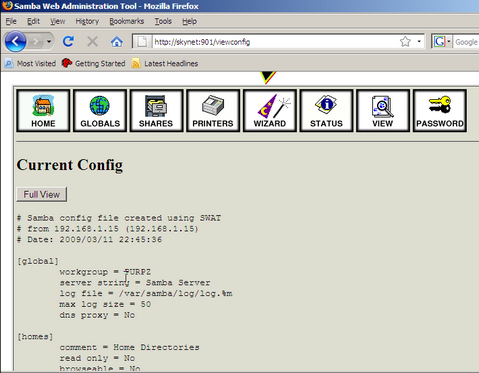Go forward with the Forward arrow button
The height and width of the screenshot is (373, 479).
[x=35, y=42]
